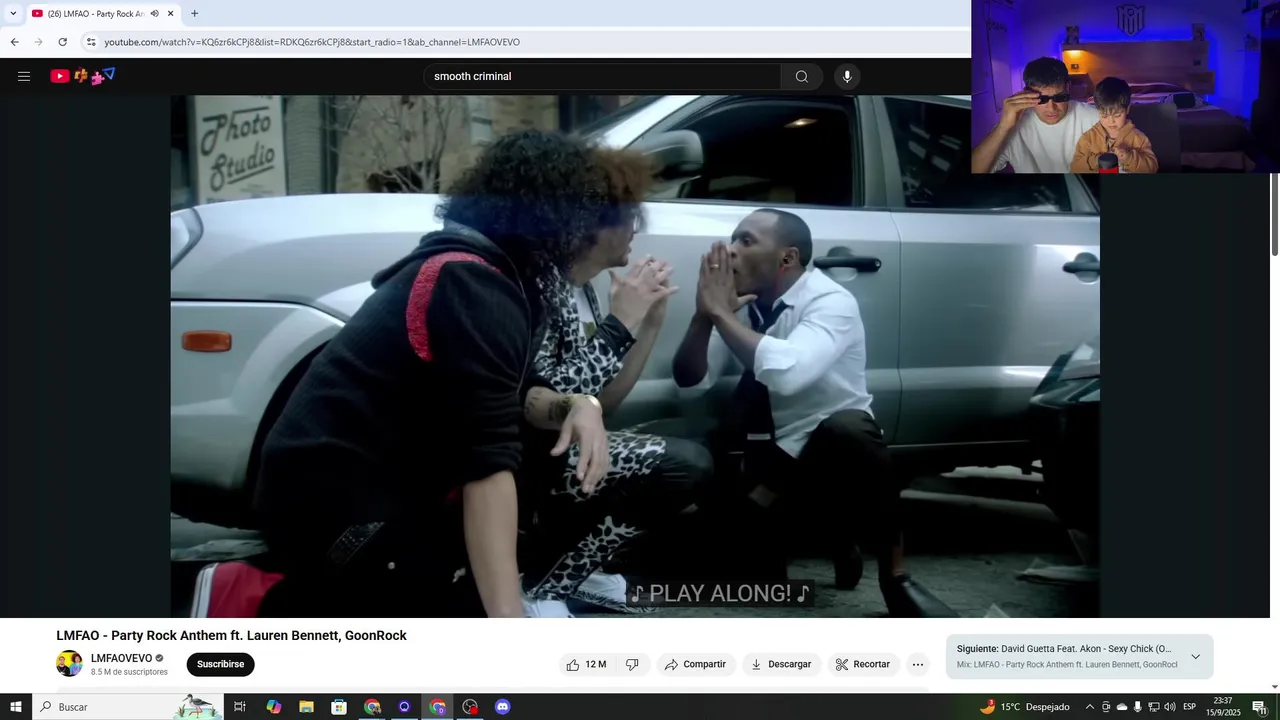Click the video player to pause

tap(635, 356)
